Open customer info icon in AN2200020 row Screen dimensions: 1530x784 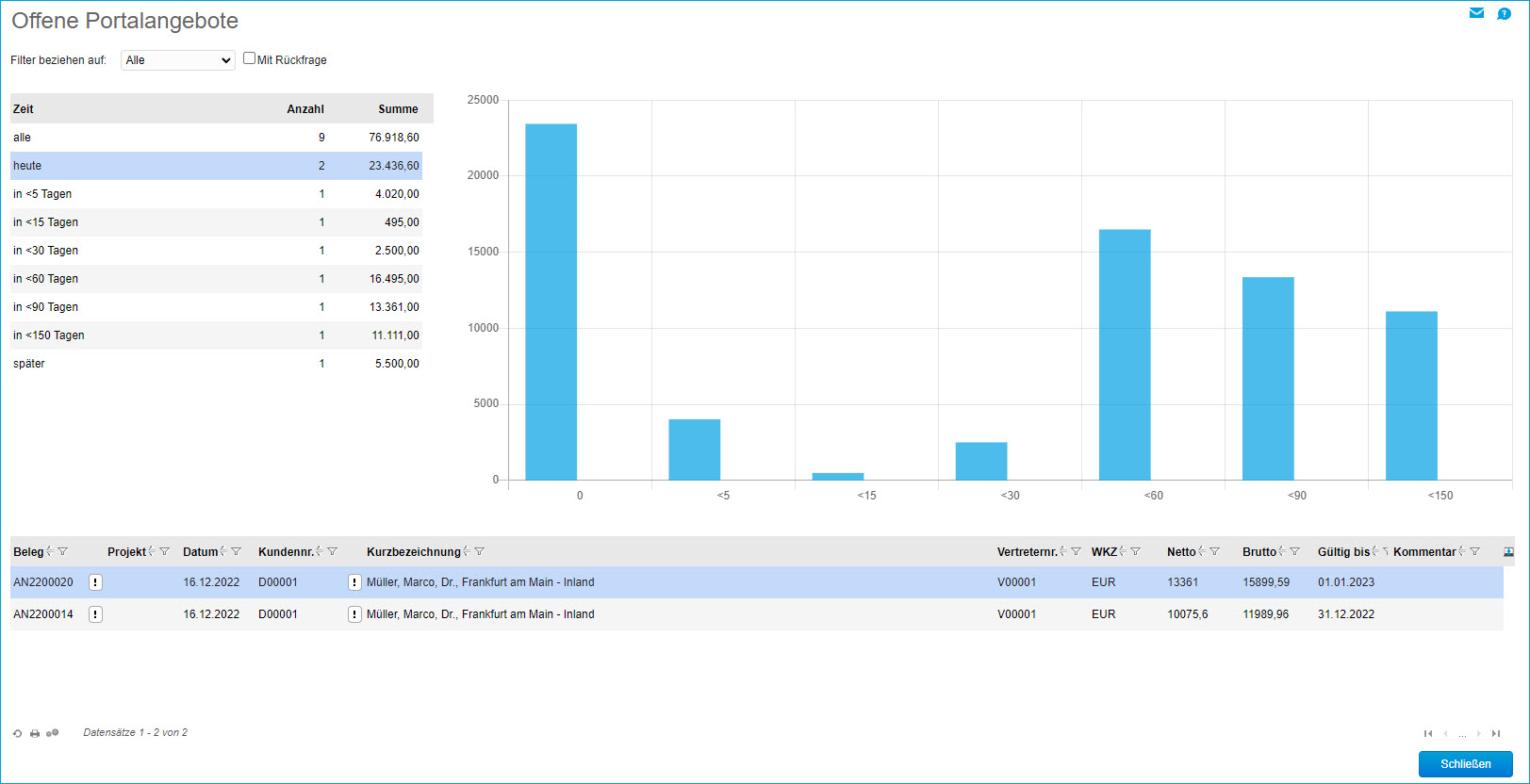pyautogui.click(x=354, y=582)
